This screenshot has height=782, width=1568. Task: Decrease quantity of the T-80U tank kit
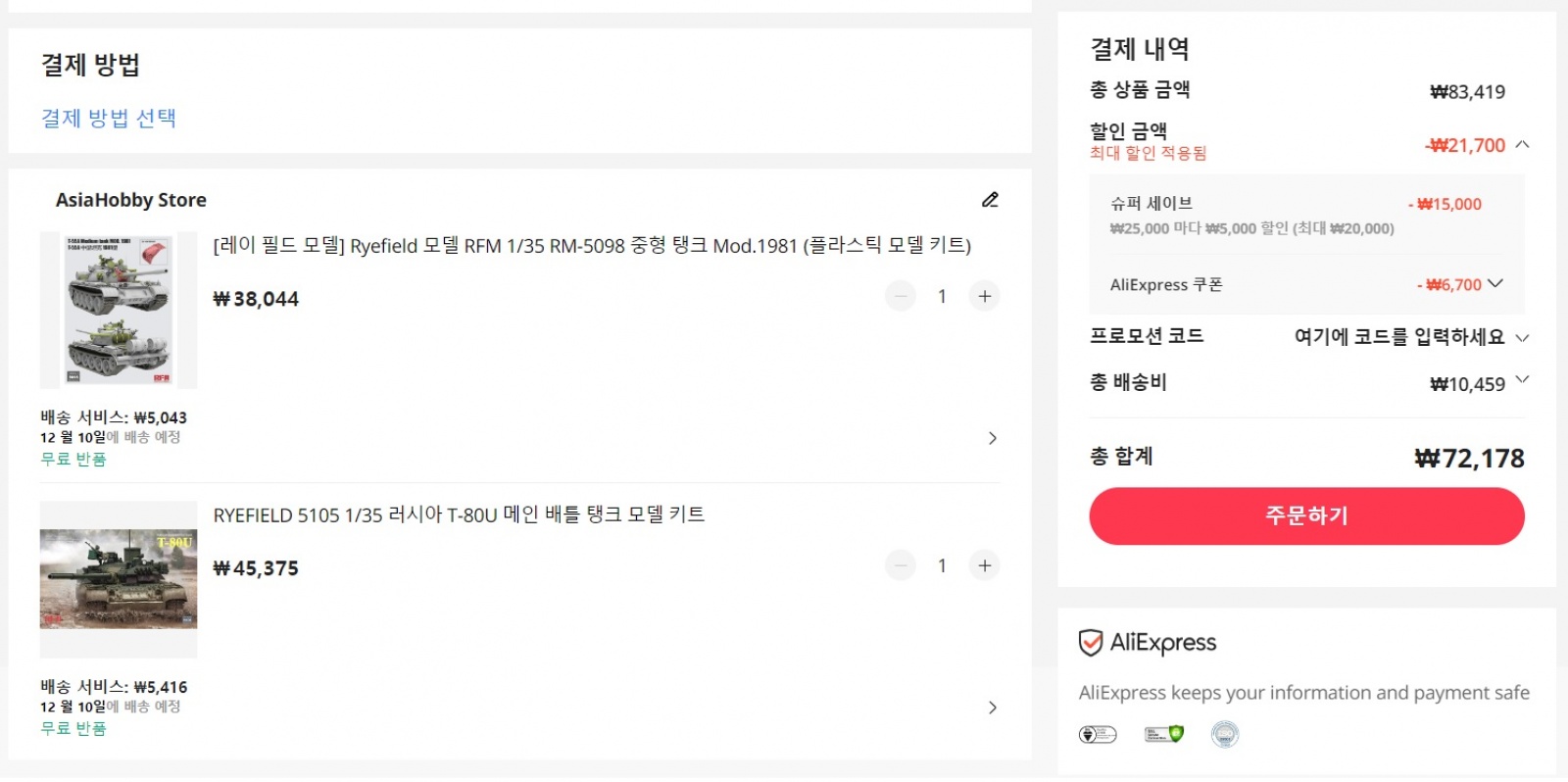[x=900, y=565]
